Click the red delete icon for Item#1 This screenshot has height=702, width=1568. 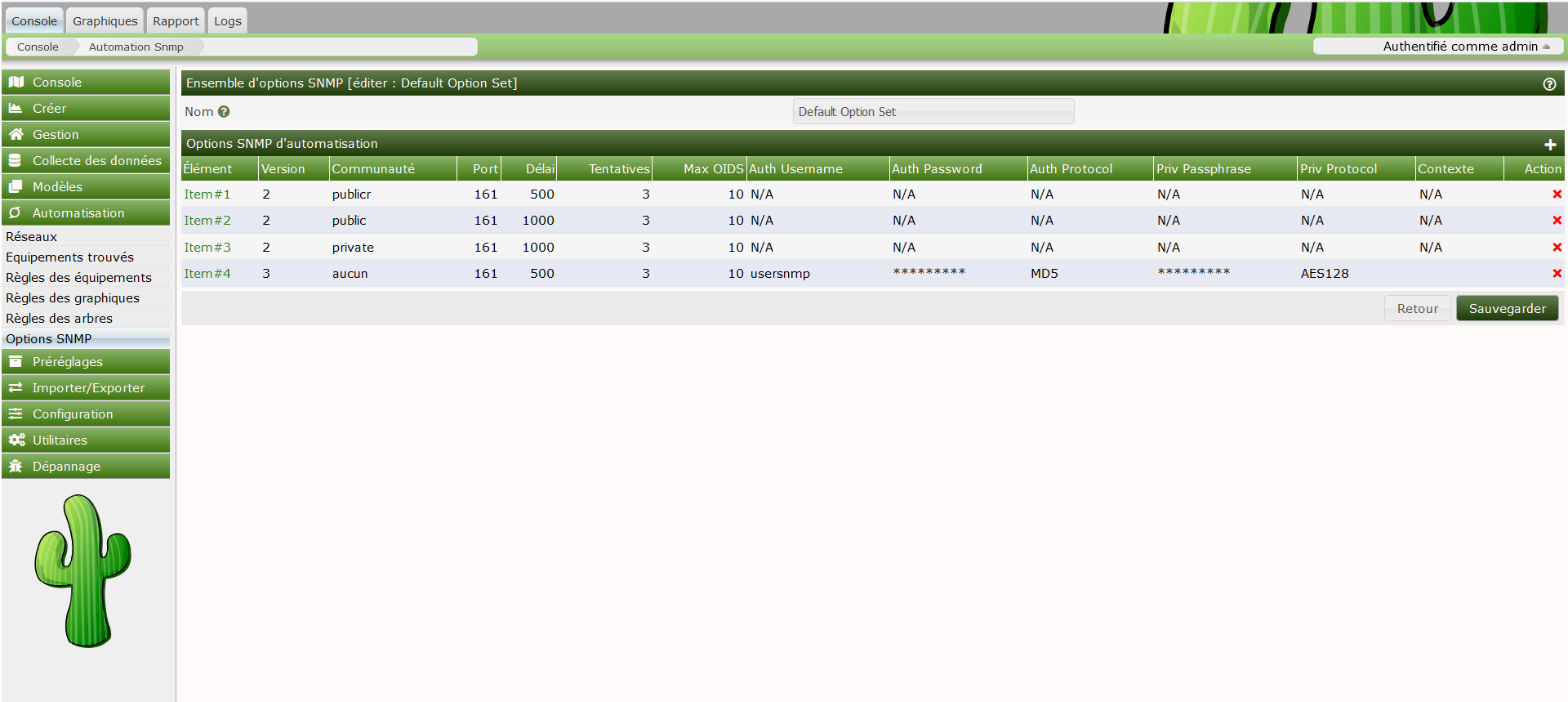coord(1557,195)
